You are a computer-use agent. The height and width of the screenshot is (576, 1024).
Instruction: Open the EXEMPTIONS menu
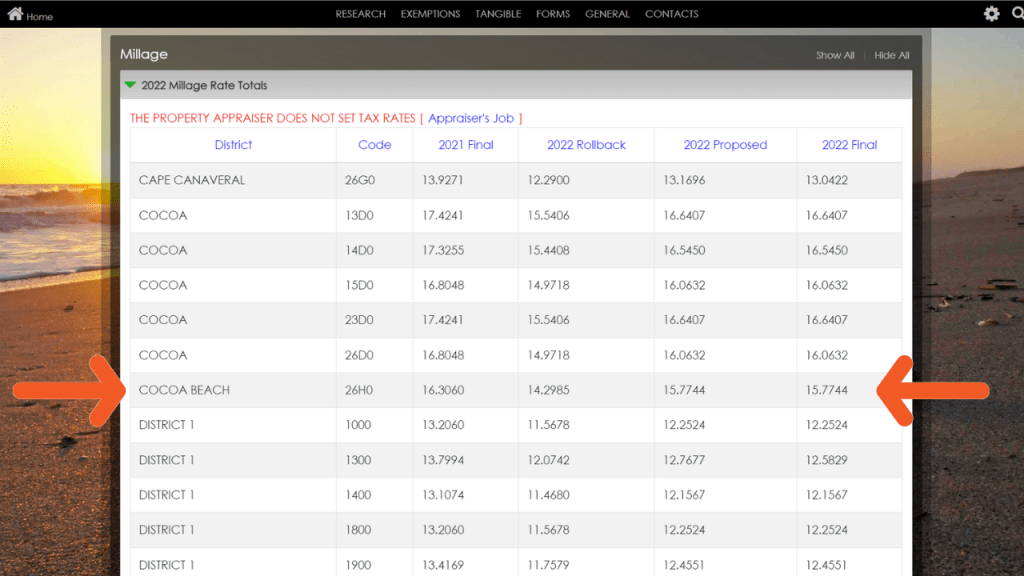pyautogui.click(x=430, y=14)
